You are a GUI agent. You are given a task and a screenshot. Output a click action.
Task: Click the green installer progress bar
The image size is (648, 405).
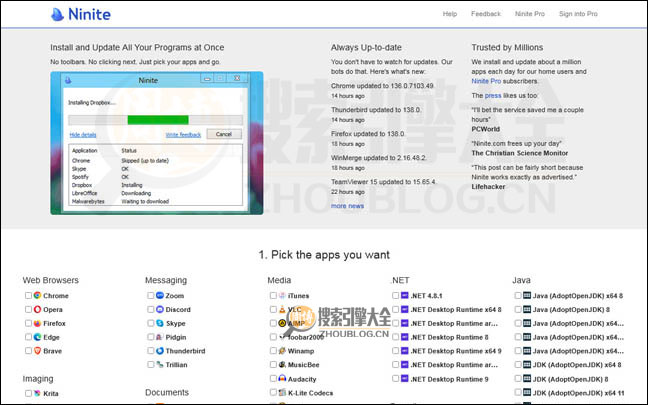[x=158, y=120]
